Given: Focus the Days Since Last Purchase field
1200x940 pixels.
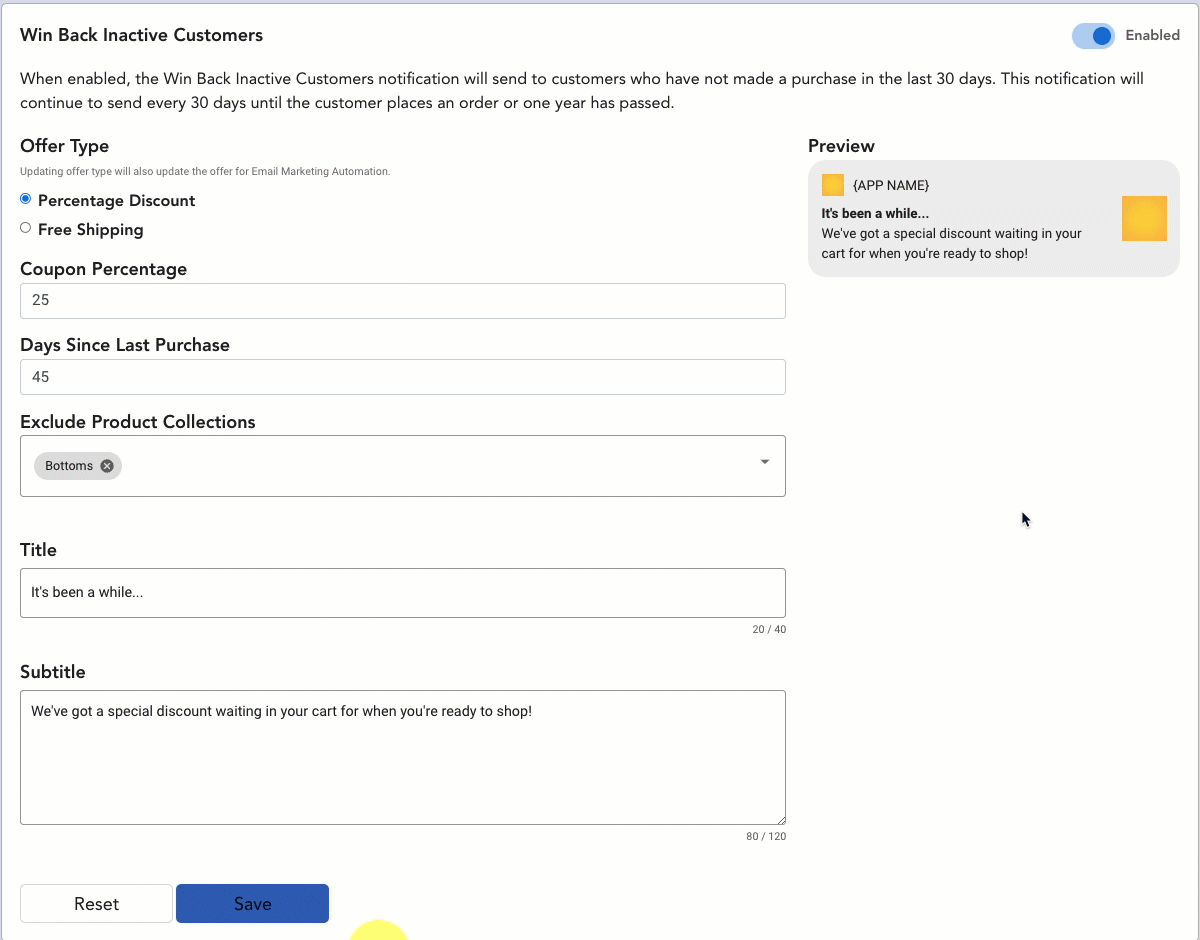Looking at the screenshot, I should click(x=402, y=377).
